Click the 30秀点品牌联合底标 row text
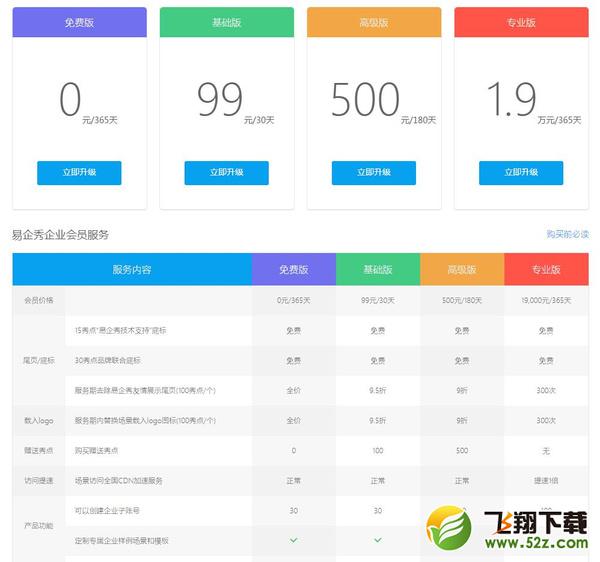600x562 pixels. 108,360
